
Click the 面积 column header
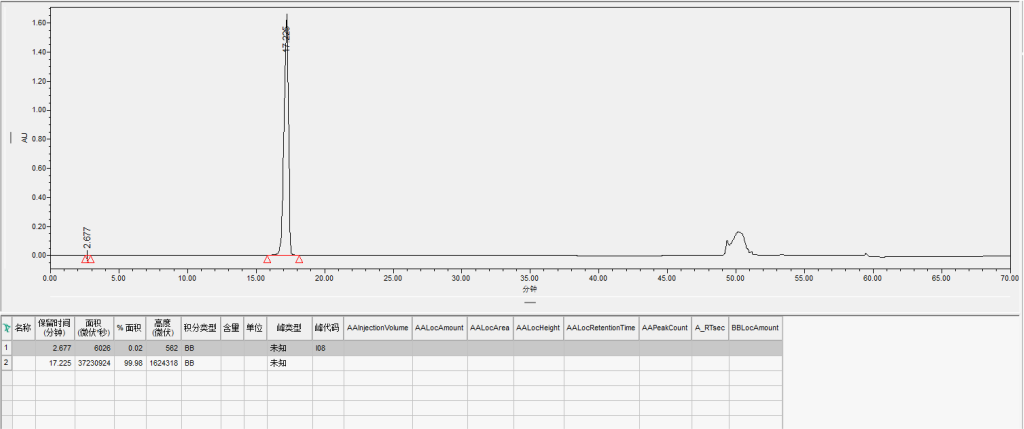tap(94, 327)
